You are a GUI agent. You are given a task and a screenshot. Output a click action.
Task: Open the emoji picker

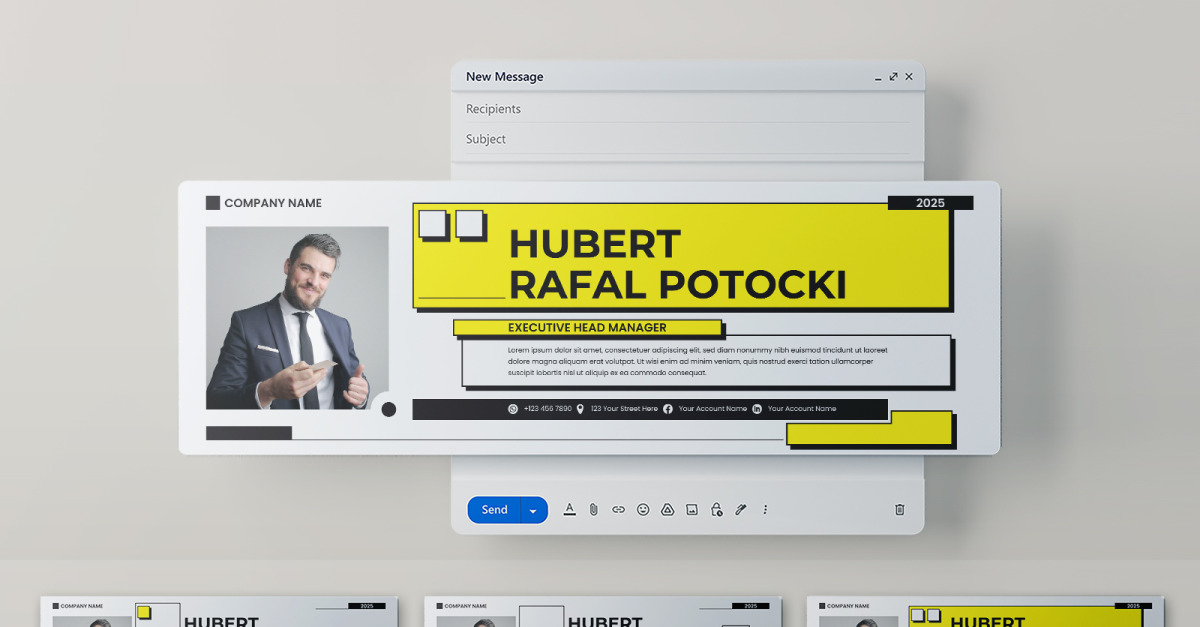pyautogui.click(x=643, y=509)
